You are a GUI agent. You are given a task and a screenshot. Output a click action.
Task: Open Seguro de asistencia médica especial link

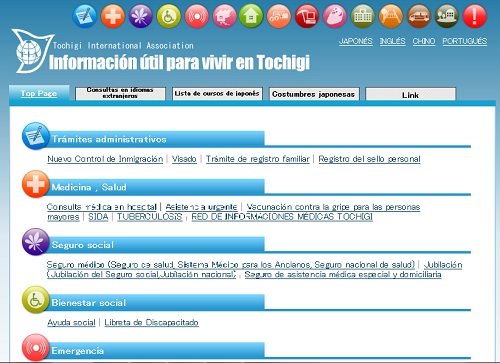point(343,275)
